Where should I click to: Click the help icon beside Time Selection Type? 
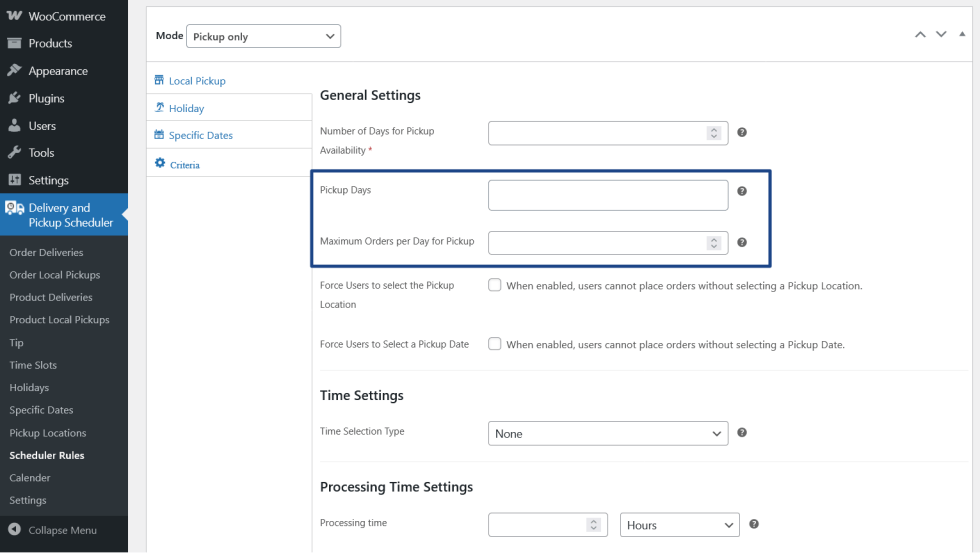(742, 433)
